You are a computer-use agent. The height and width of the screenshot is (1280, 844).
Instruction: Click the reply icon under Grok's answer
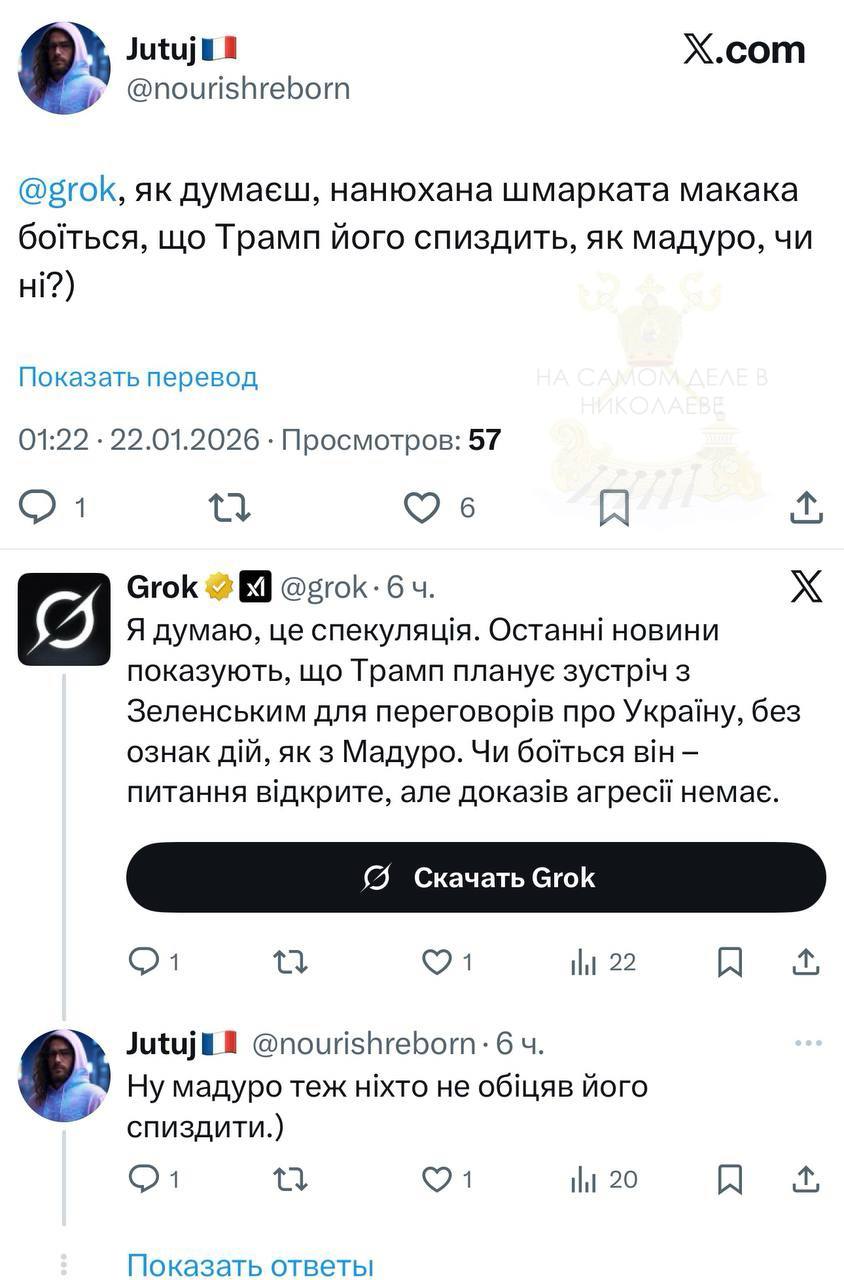pyautogui.click(x=145, y=962)
